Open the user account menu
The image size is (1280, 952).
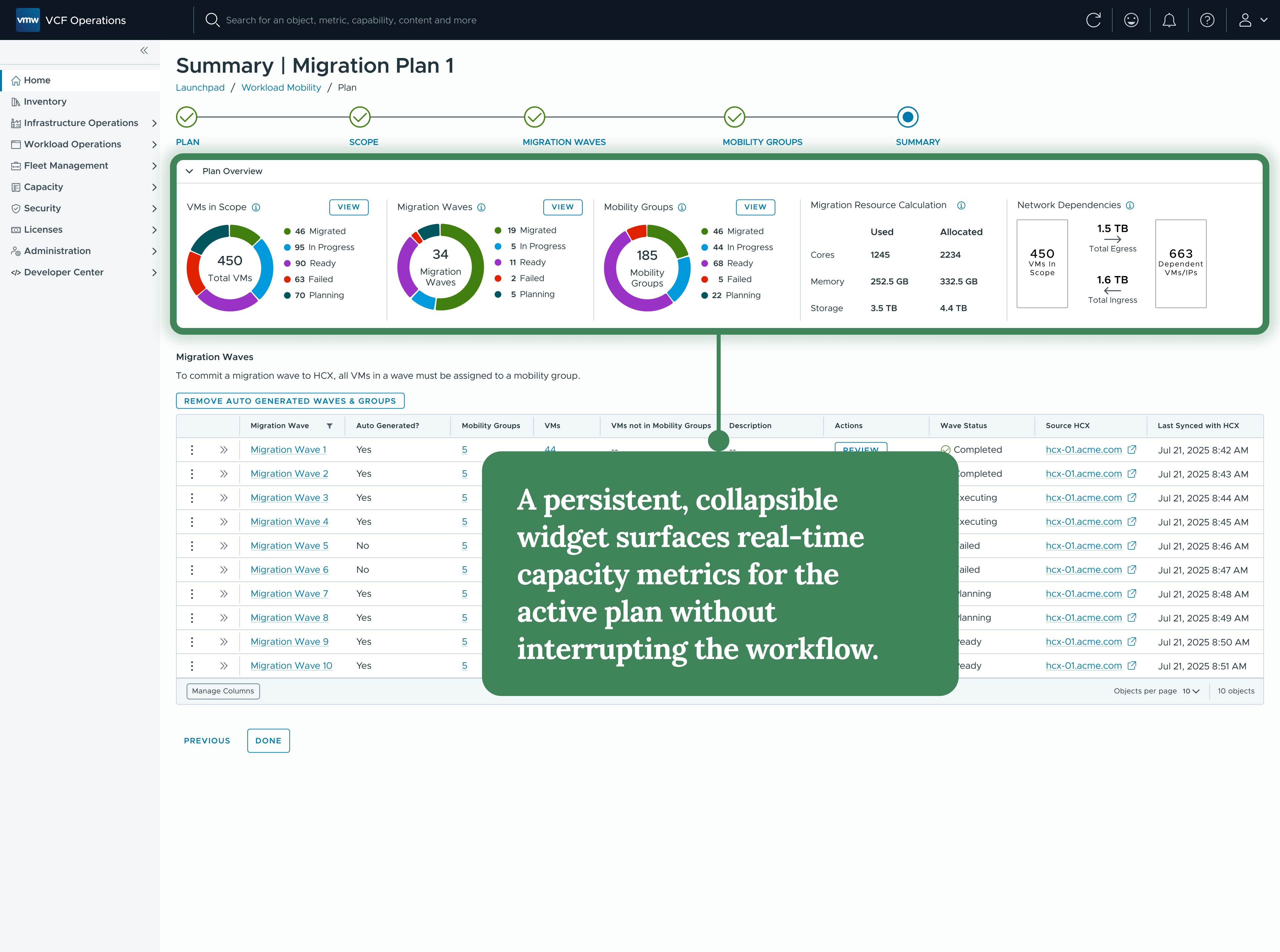[x=1253, y=20]
